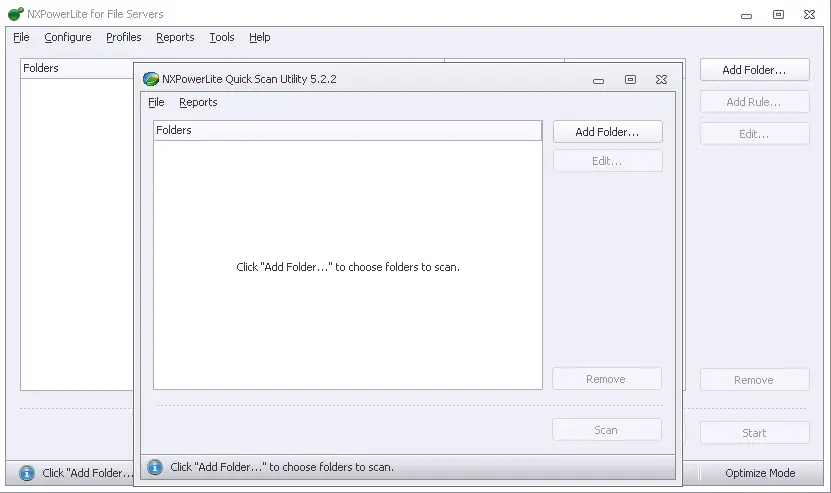This screenshot has width=831, height=493.
Task: Maximize the NXPowerLite for File Servers window
Action: tap(778, 14)
